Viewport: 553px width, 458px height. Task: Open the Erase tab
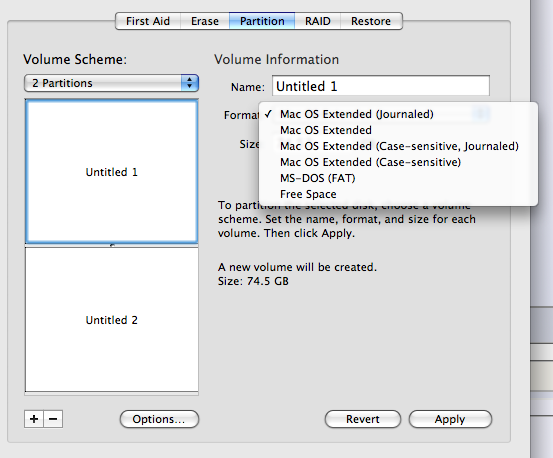pyautogui.click(x=205, y=21)
